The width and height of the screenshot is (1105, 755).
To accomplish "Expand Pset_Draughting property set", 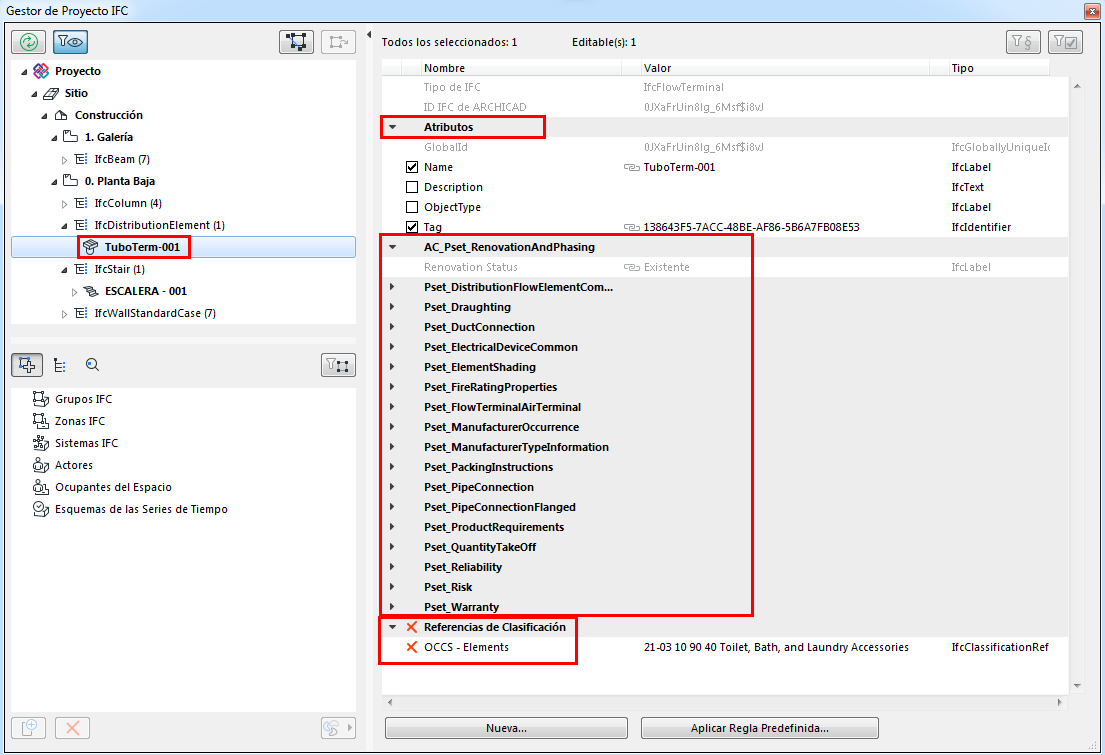I will click(x=392, y=307).
